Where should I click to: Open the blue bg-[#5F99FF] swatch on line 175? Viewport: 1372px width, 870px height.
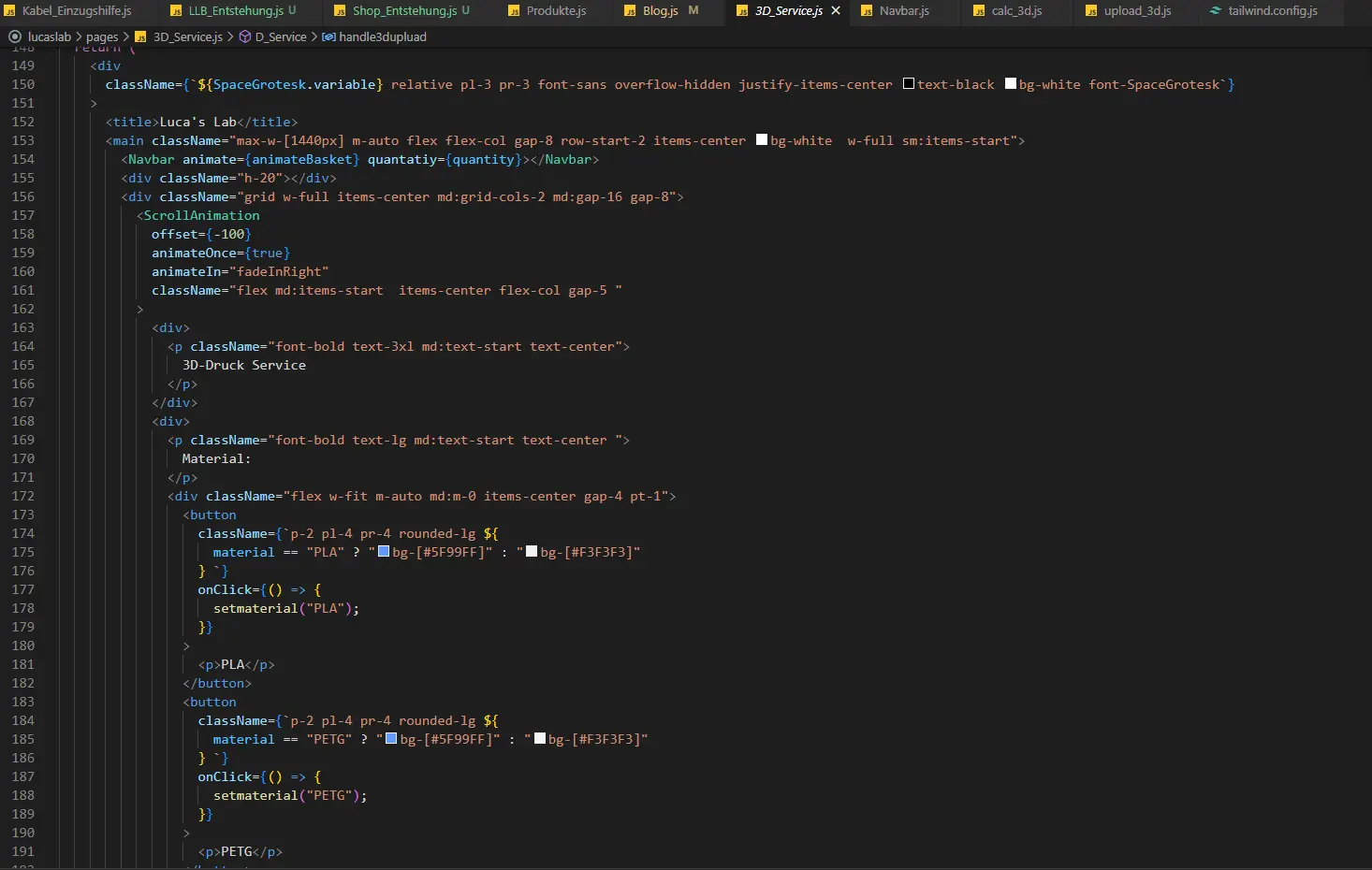(384, 552)
